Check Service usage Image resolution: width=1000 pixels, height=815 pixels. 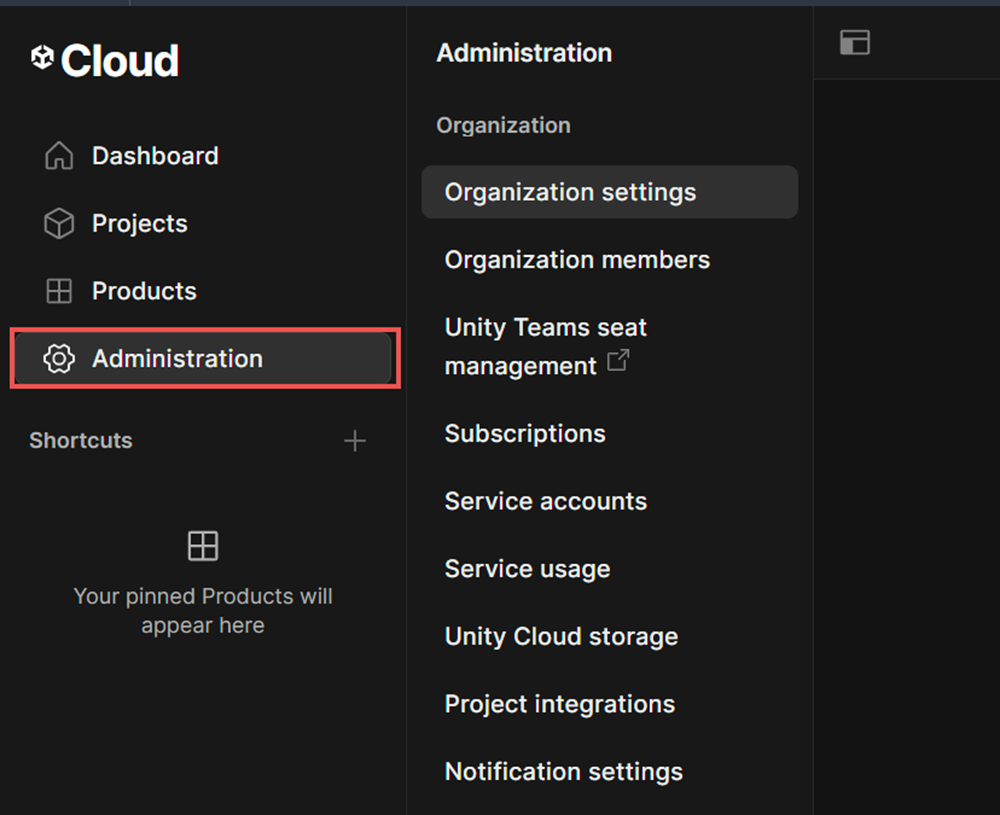tap(527, 568)
